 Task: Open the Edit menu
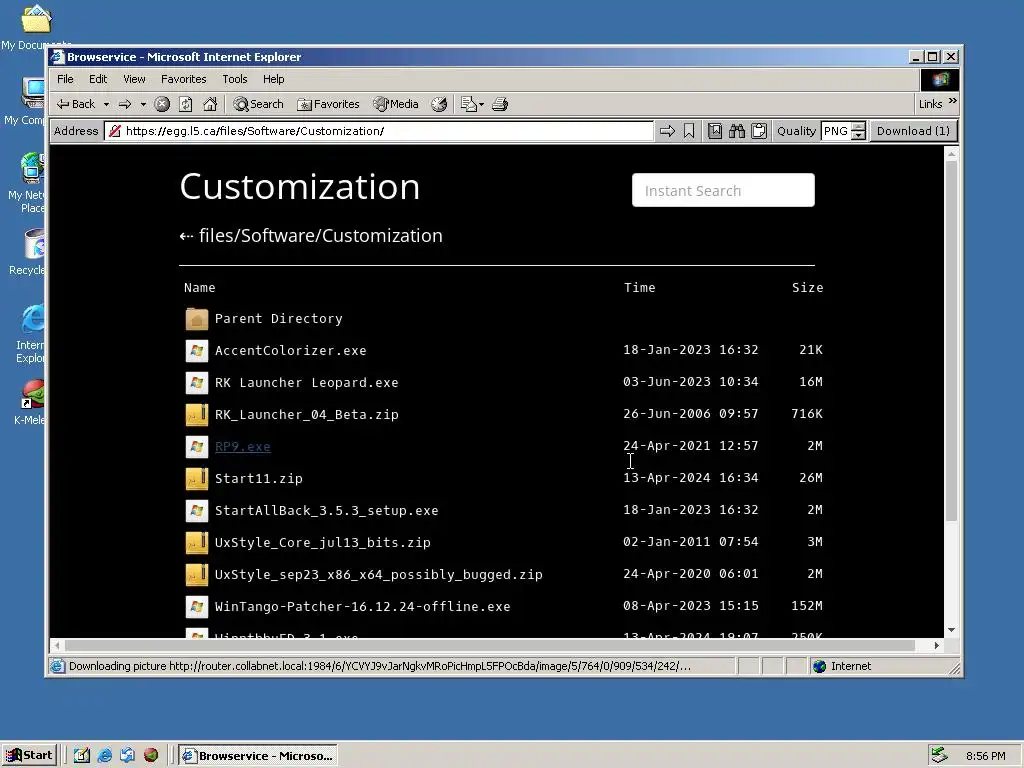click(x=98, y=79)
